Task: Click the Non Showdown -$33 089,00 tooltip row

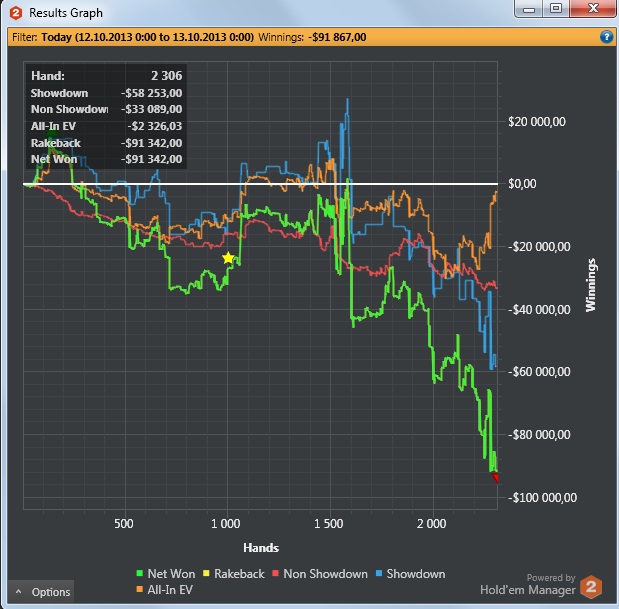Action: click(107, 109)
